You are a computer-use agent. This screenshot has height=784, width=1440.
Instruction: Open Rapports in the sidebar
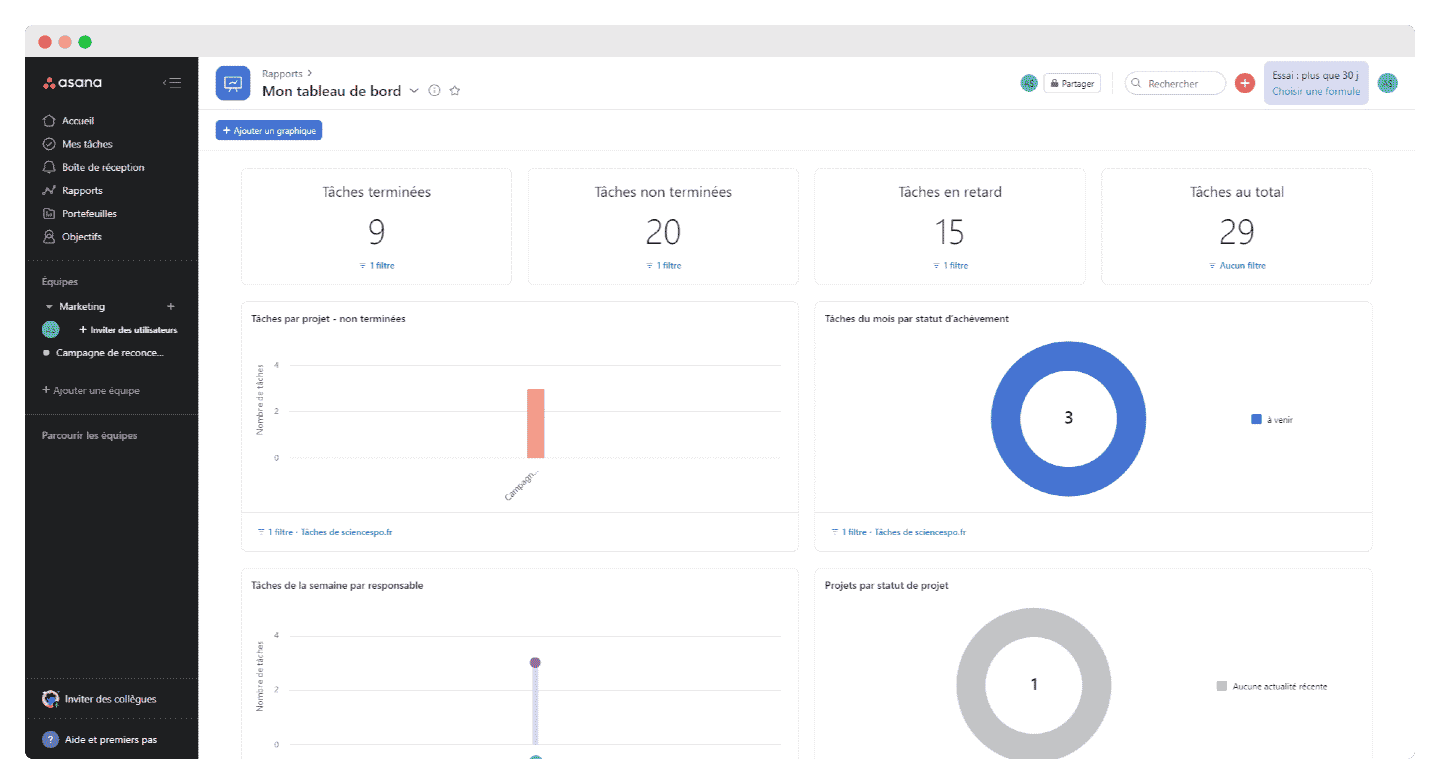(82, 190)
